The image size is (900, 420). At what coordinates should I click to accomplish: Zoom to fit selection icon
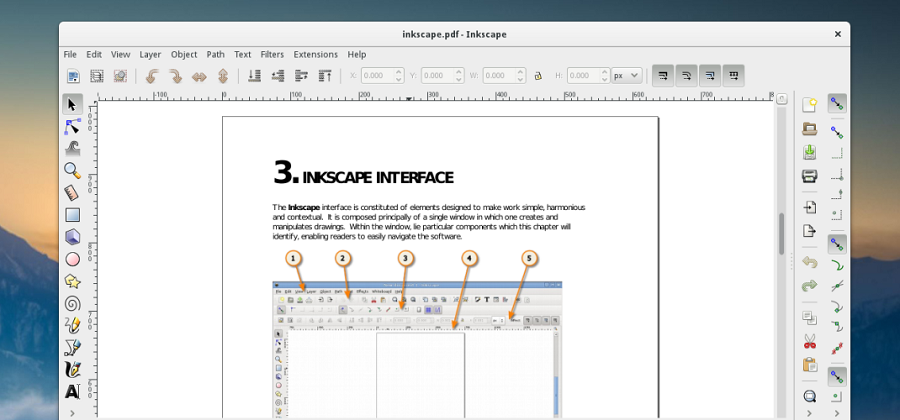(x=809, y=396)
